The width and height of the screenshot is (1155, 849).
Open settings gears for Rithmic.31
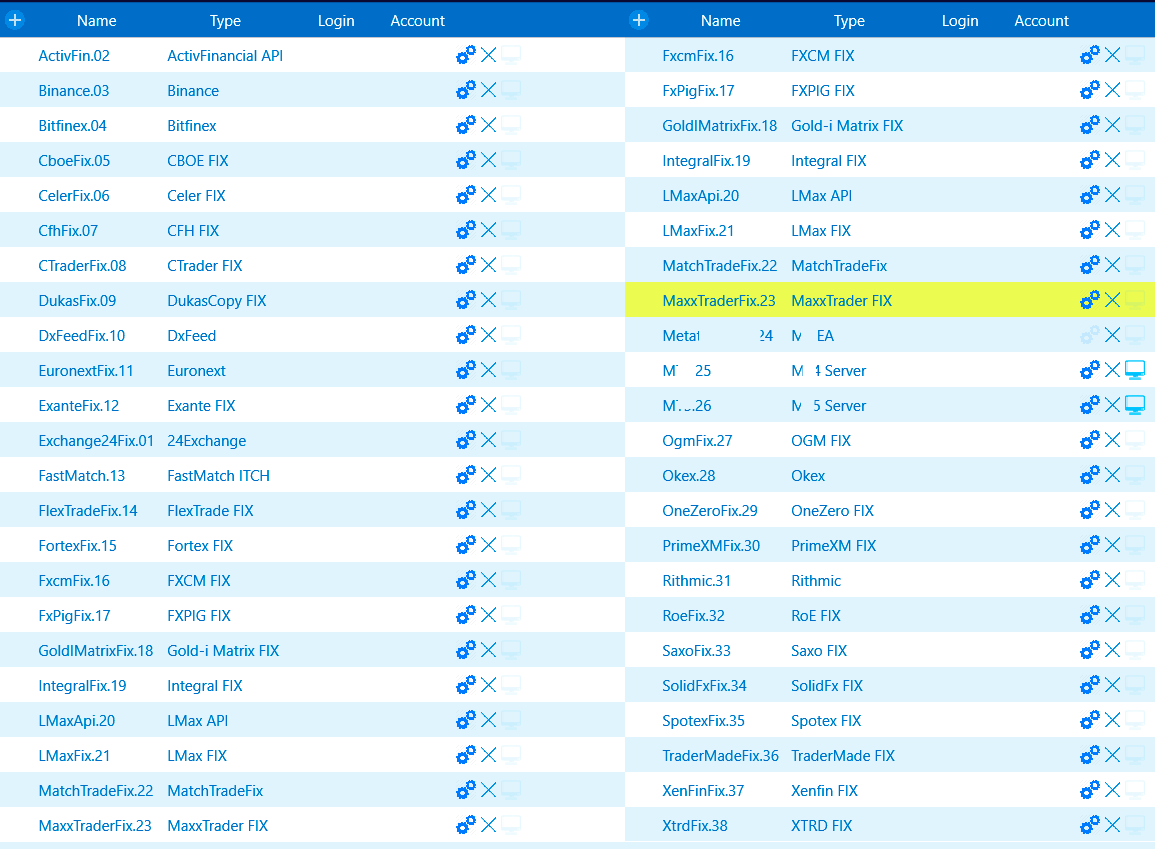point(1089,580)
